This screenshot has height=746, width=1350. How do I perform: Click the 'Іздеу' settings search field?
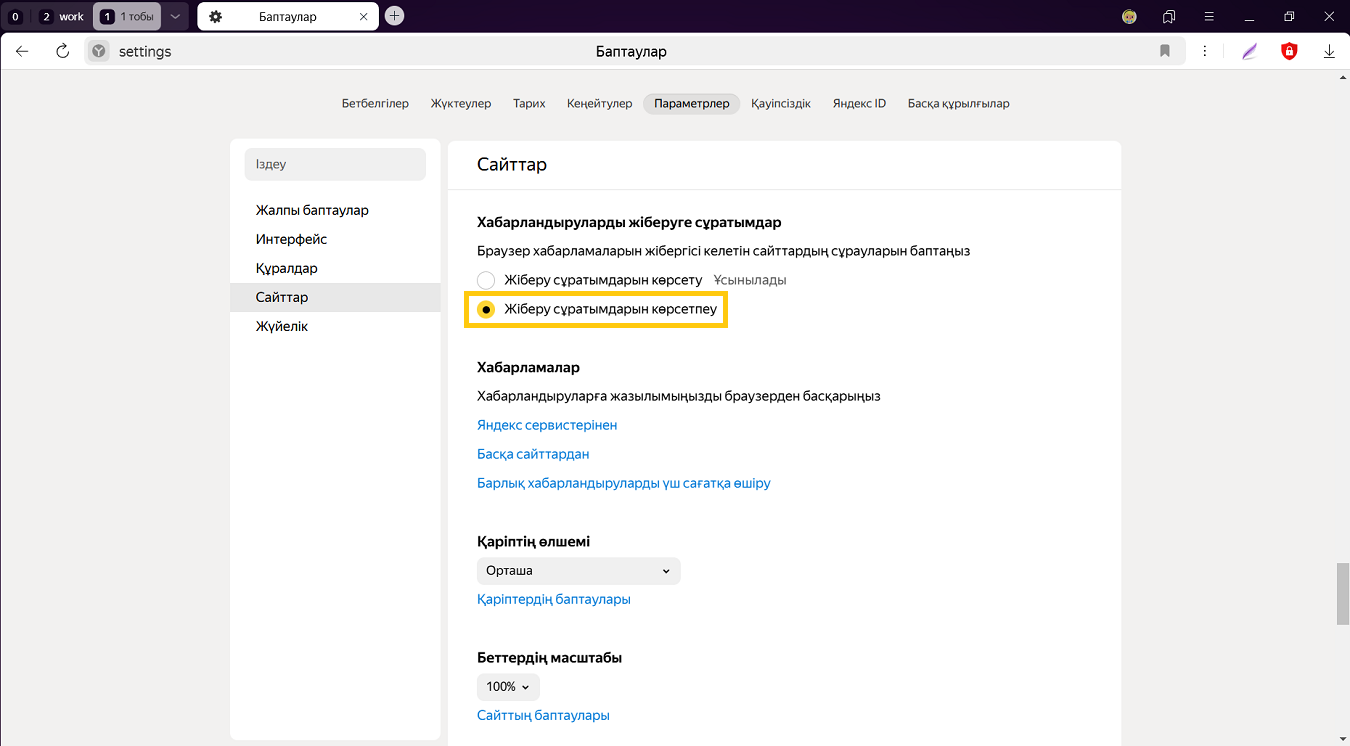[335, 164]
